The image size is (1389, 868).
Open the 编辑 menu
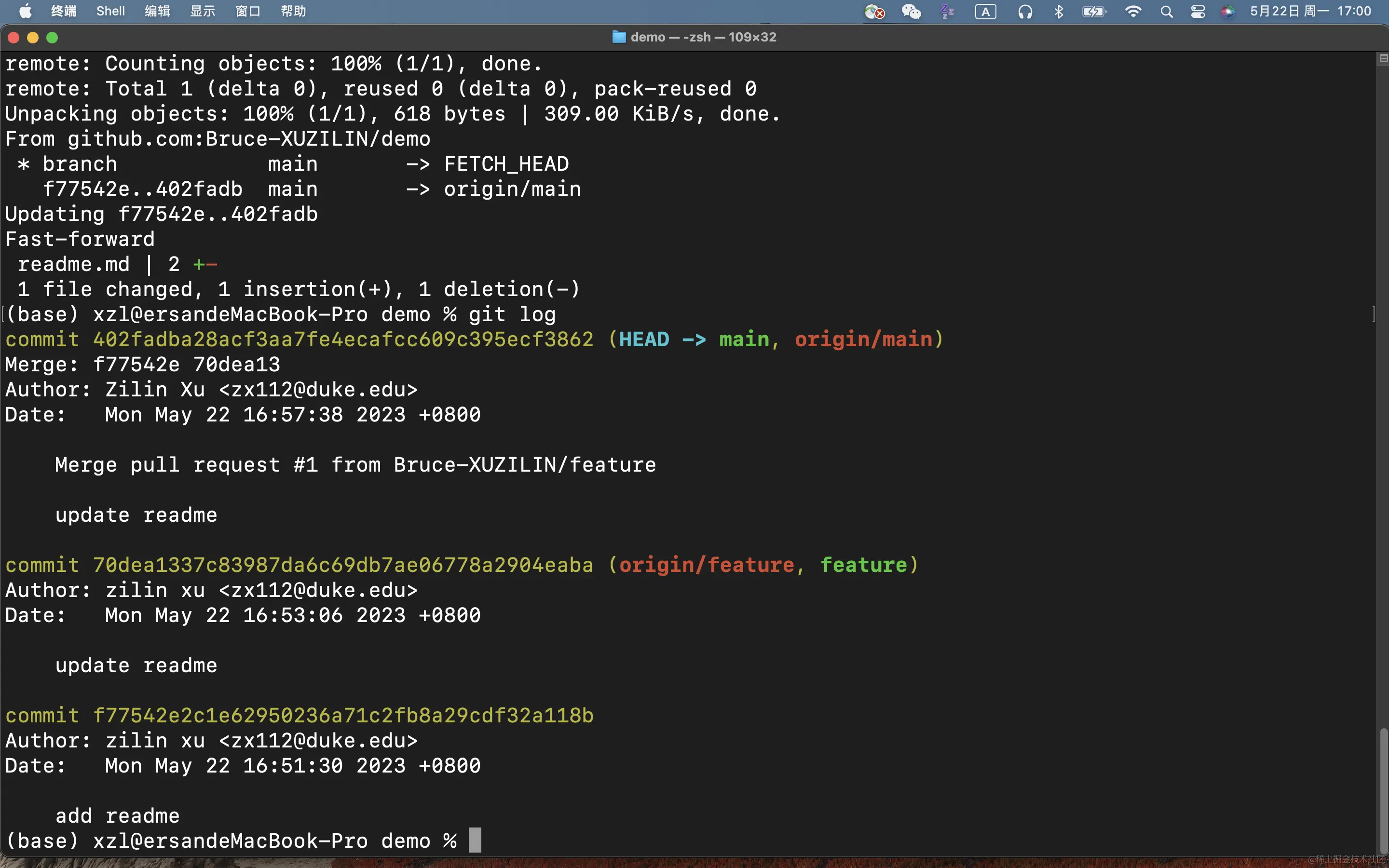pyautogui.click(x=157, y=12)
